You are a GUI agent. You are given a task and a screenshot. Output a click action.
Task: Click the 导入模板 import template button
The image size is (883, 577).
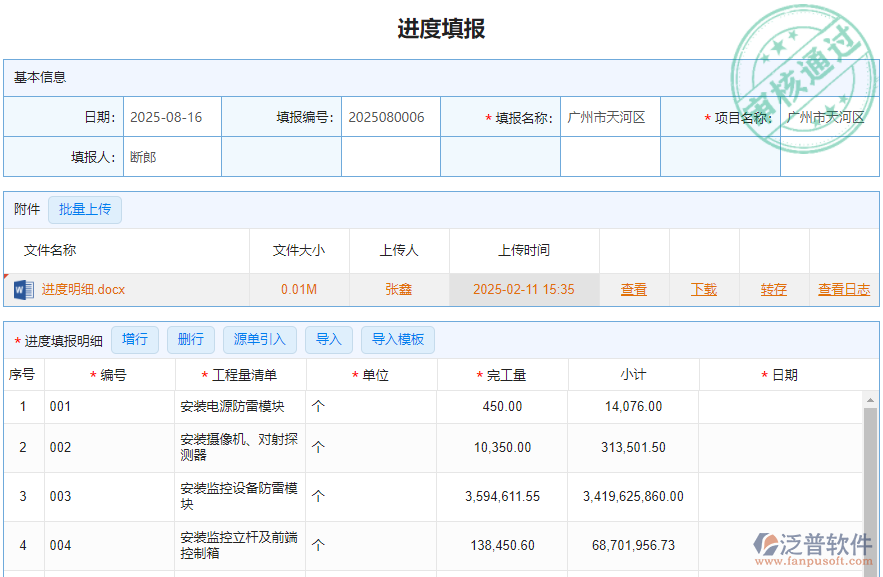399,339
